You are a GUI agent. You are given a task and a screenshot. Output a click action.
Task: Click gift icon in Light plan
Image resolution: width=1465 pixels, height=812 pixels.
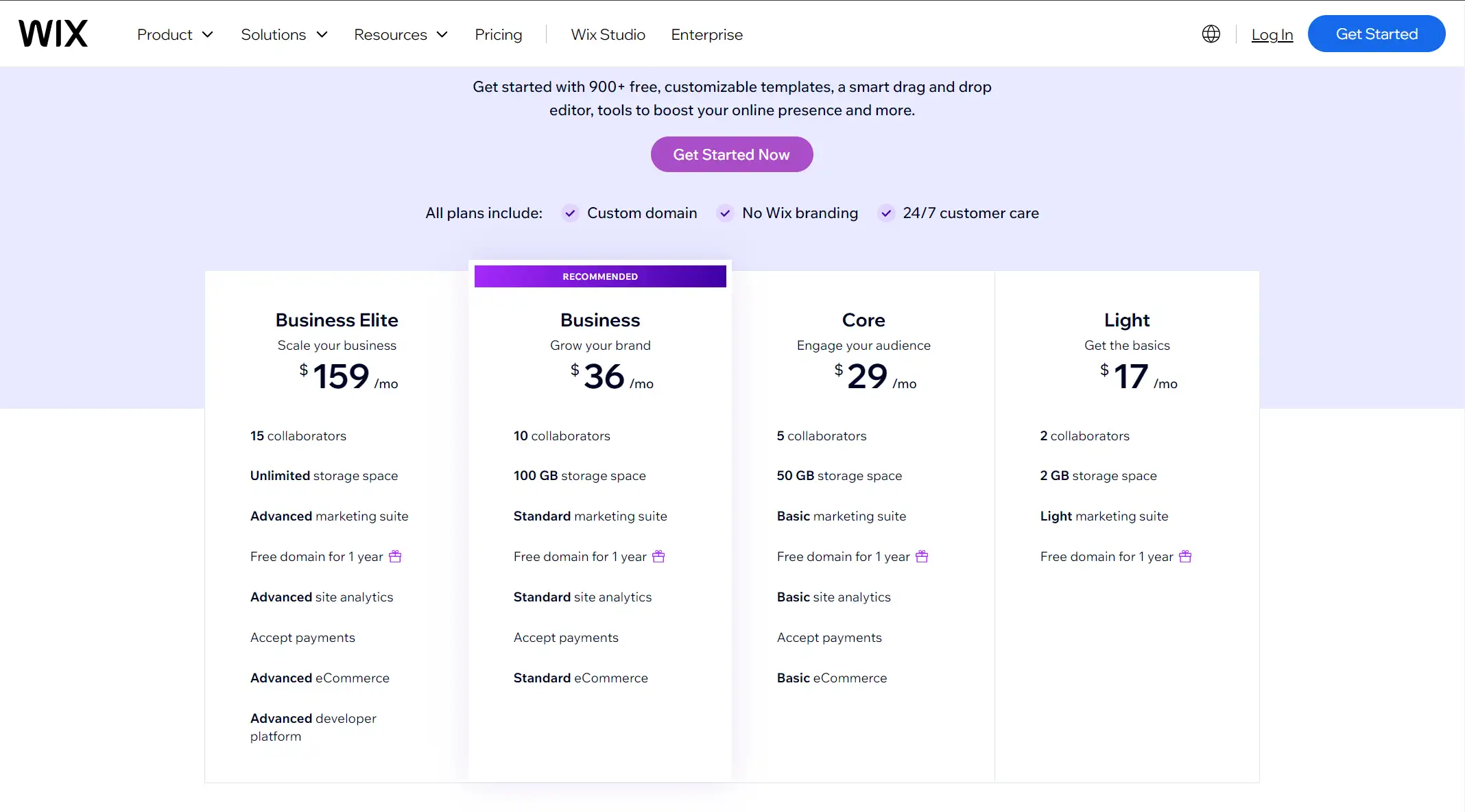point(1185,556)
